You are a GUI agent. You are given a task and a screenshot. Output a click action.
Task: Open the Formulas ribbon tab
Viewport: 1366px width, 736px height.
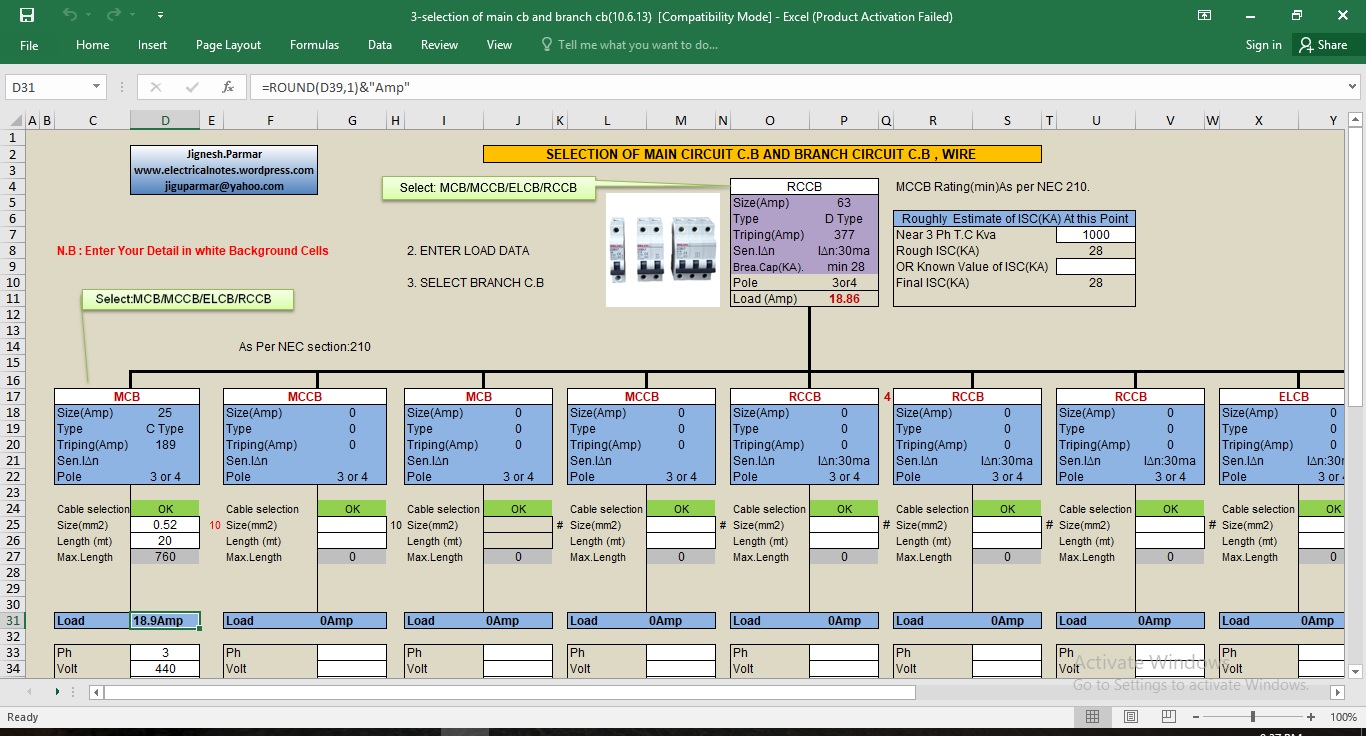point(314,45)
